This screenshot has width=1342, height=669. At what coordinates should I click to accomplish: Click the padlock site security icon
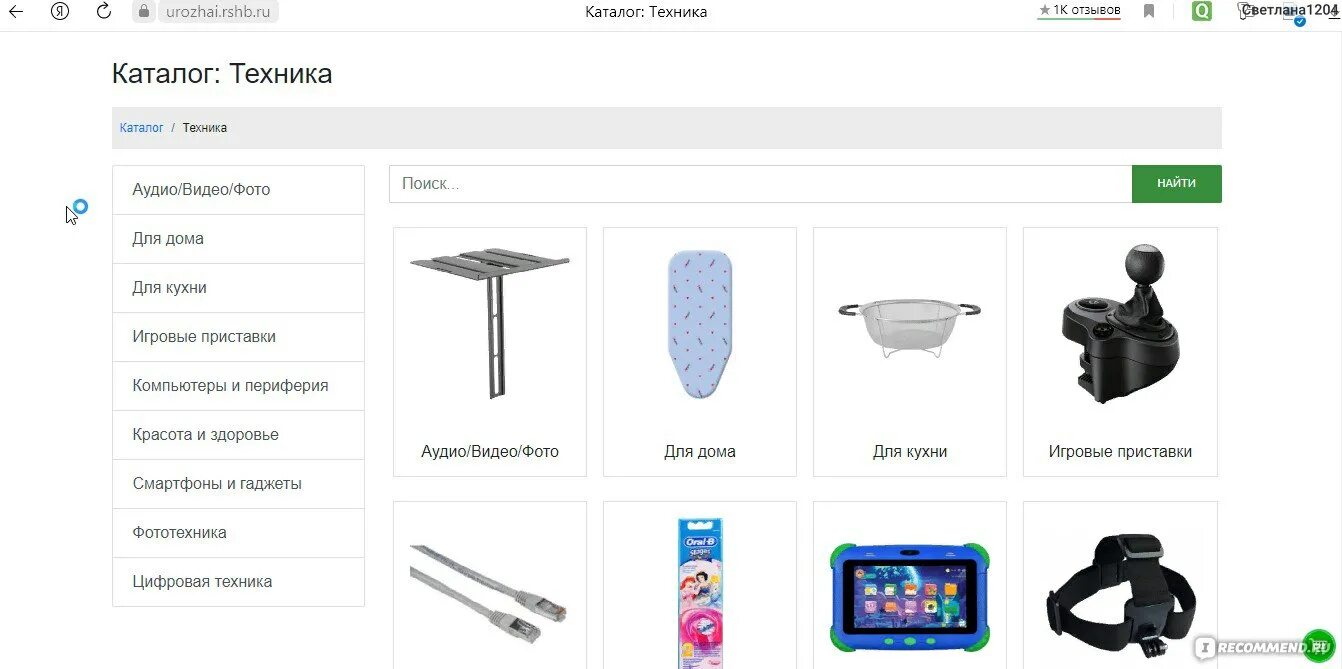click(x=144, y=12)
